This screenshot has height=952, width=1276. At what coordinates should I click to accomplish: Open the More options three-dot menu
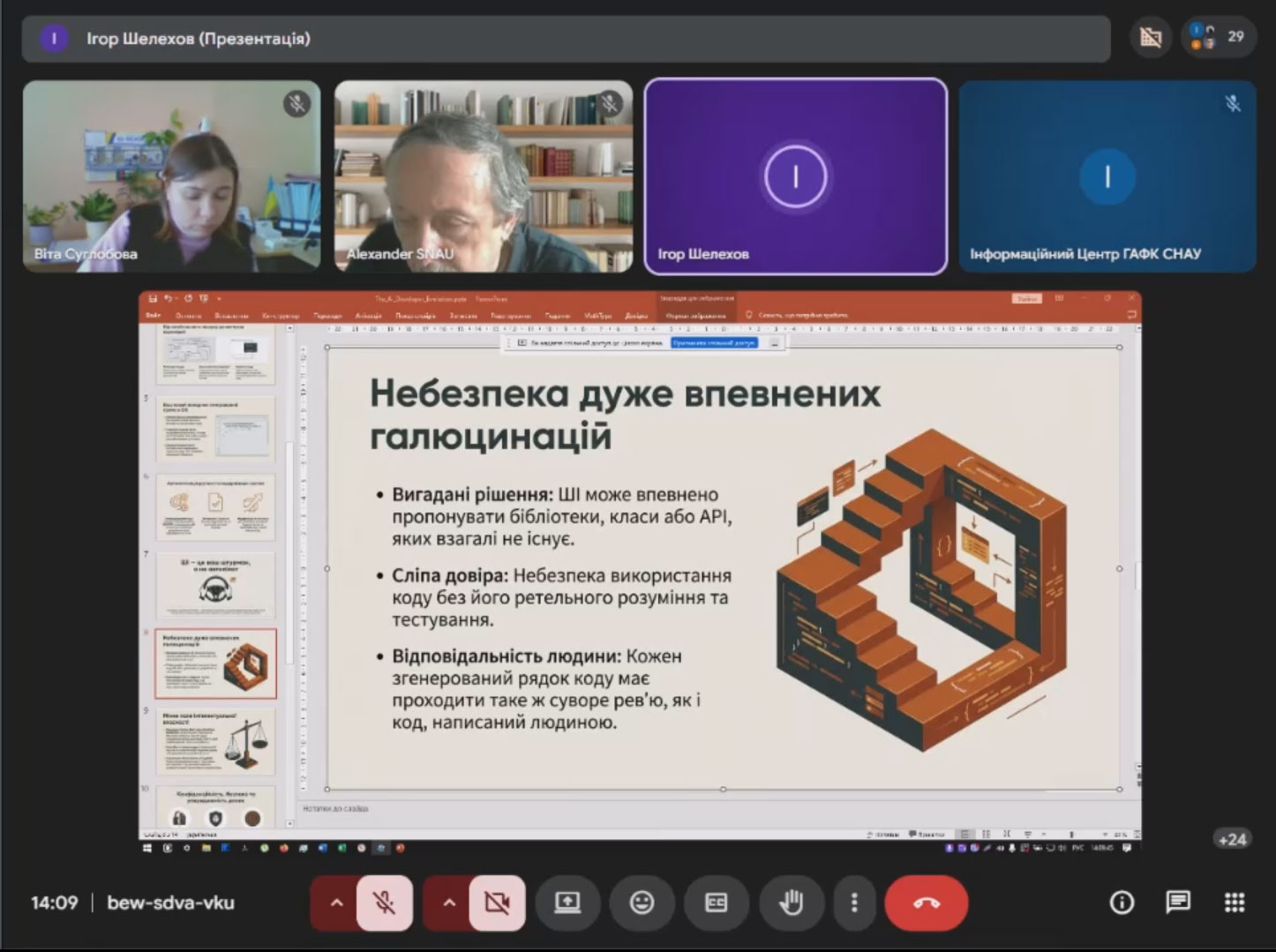(x=853, y=903)
